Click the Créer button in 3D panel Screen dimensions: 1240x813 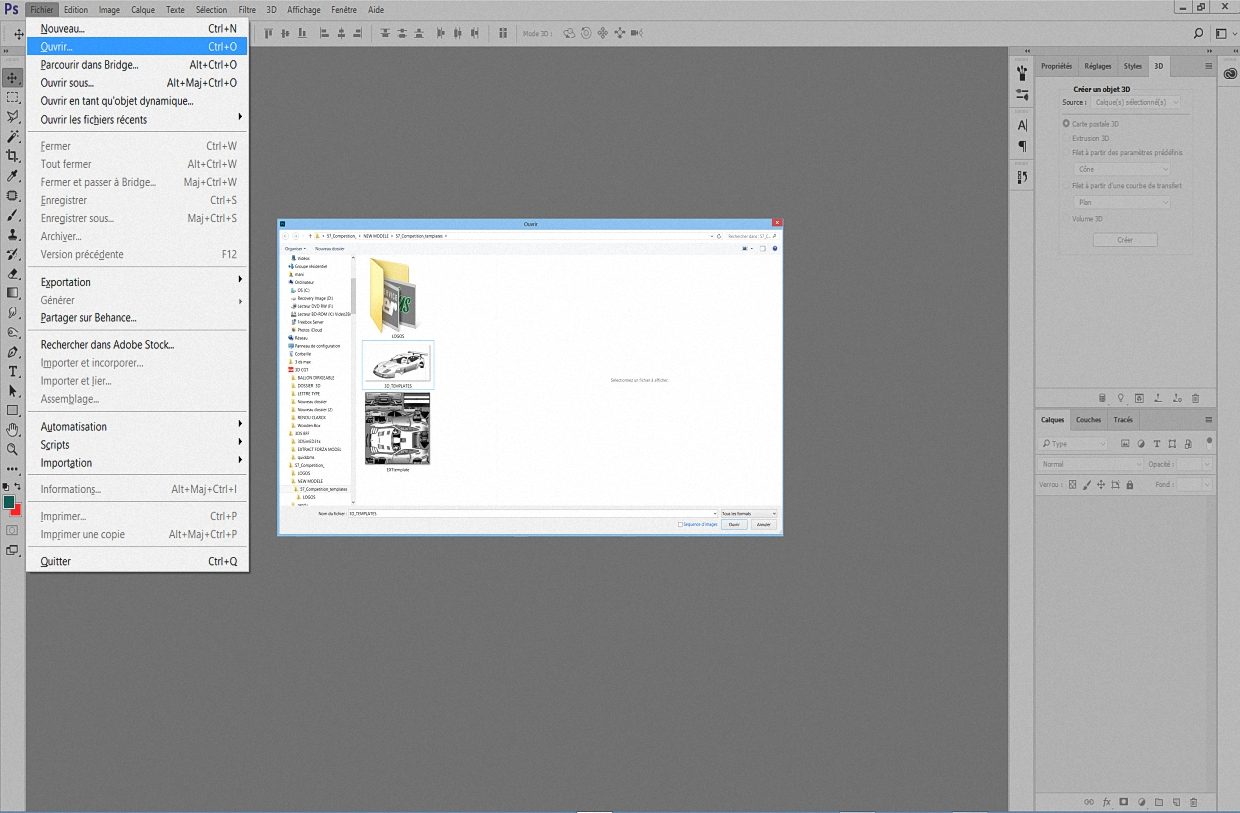point(1125,240)
